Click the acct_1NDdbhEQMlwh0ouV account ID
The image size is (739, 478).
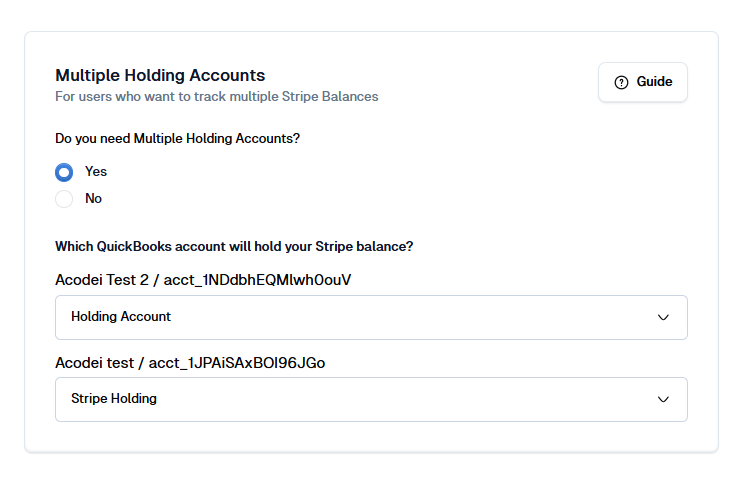point(257,280)
